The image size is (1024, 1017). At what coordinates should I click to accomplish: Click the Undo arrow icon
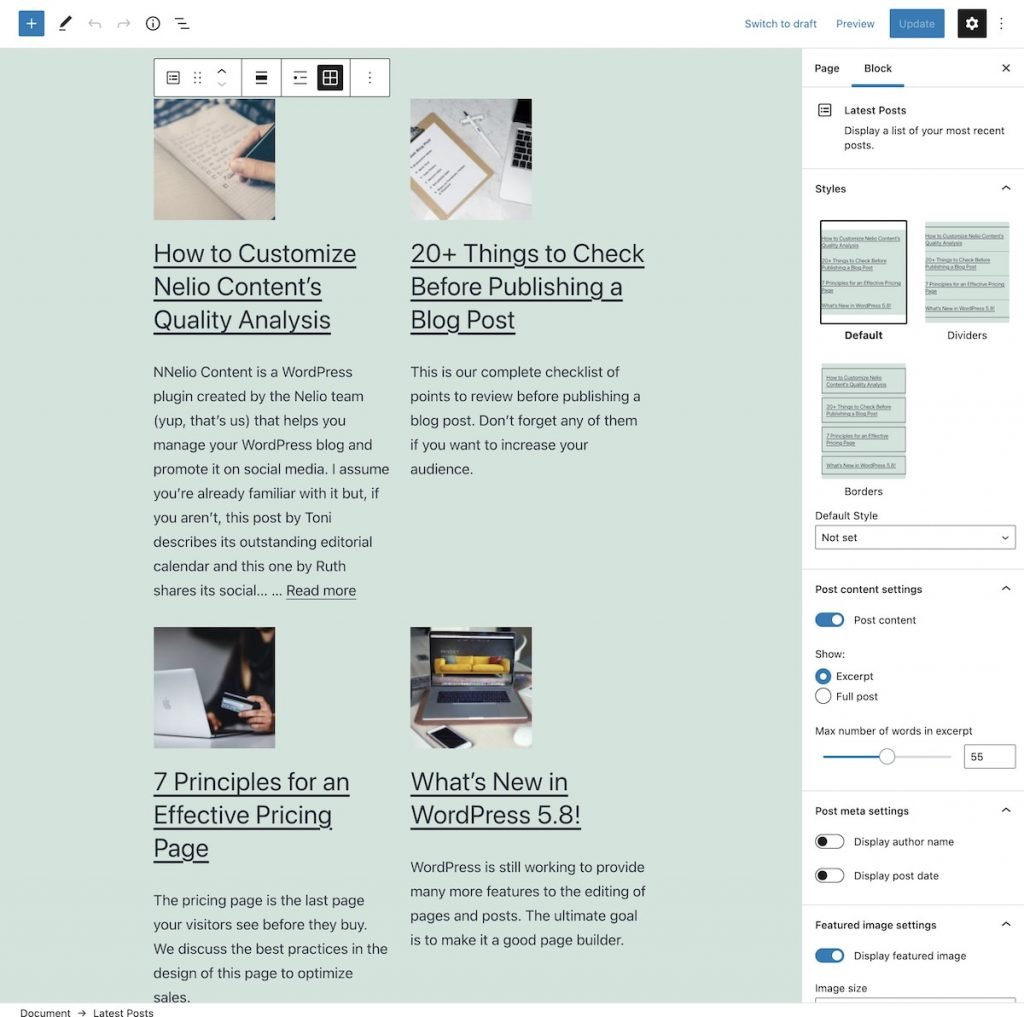tap(95, 24)
